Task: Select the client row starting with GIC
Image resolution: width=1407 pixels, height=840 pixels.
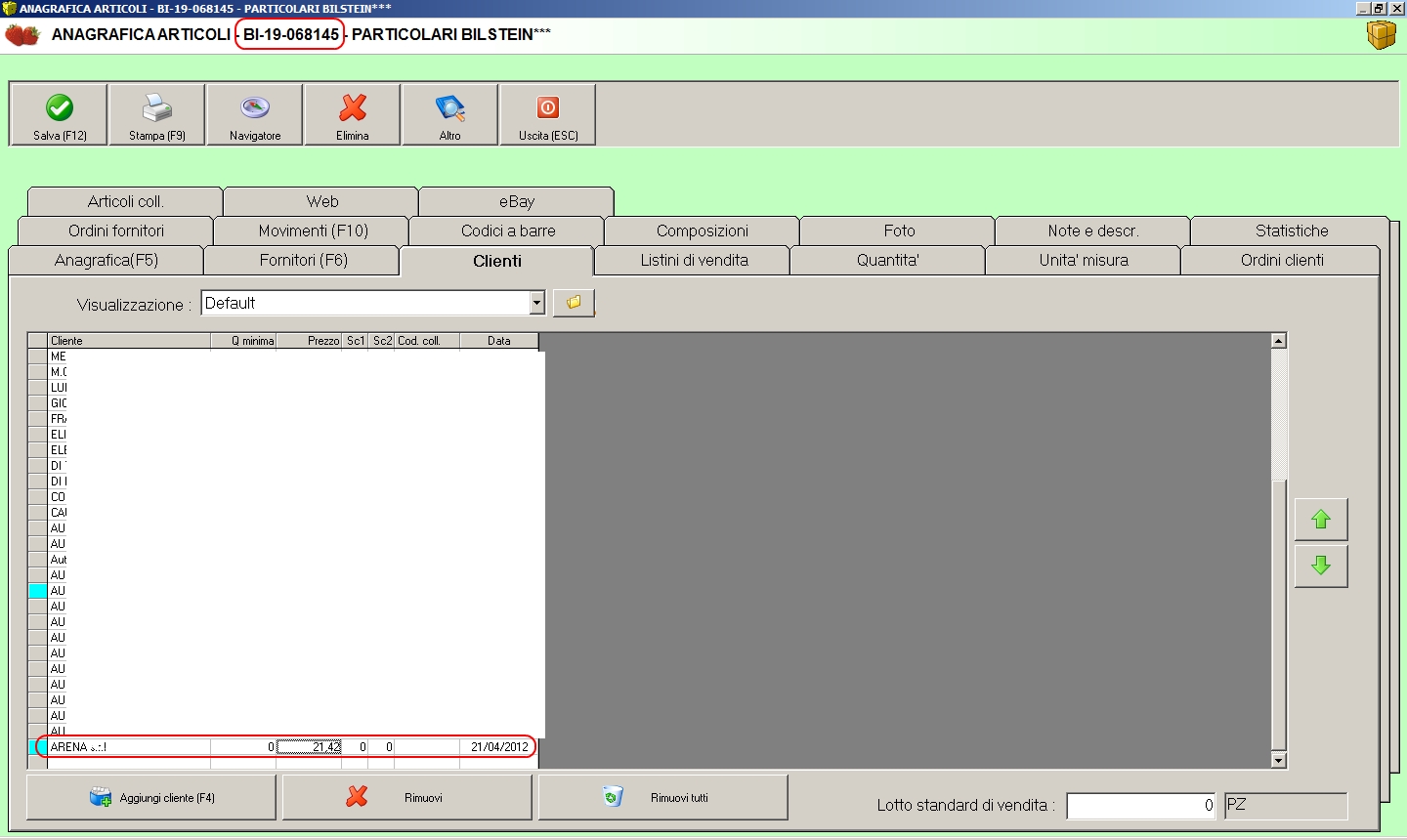Action: 59,403
